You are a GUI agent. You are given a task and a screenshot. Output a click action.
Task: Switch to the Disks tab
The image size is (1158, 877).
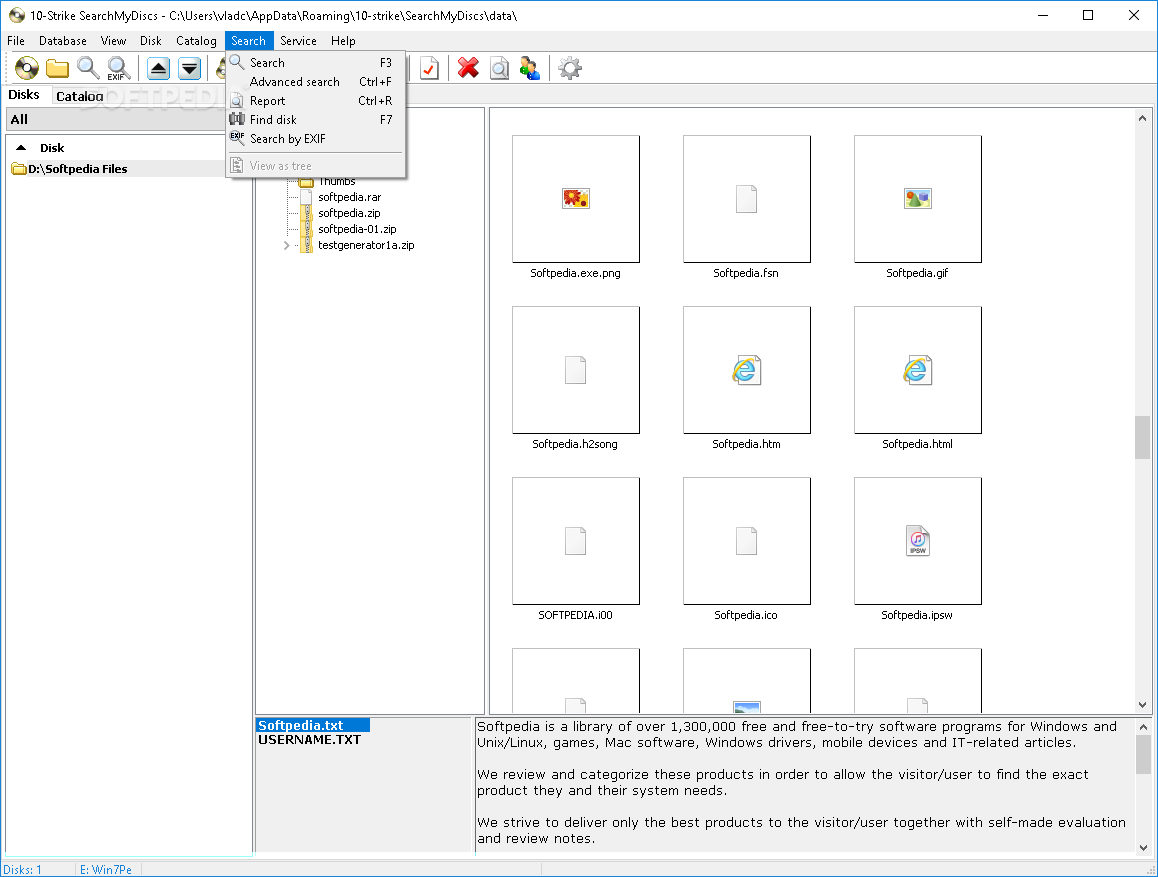click(x=24, y=94)
